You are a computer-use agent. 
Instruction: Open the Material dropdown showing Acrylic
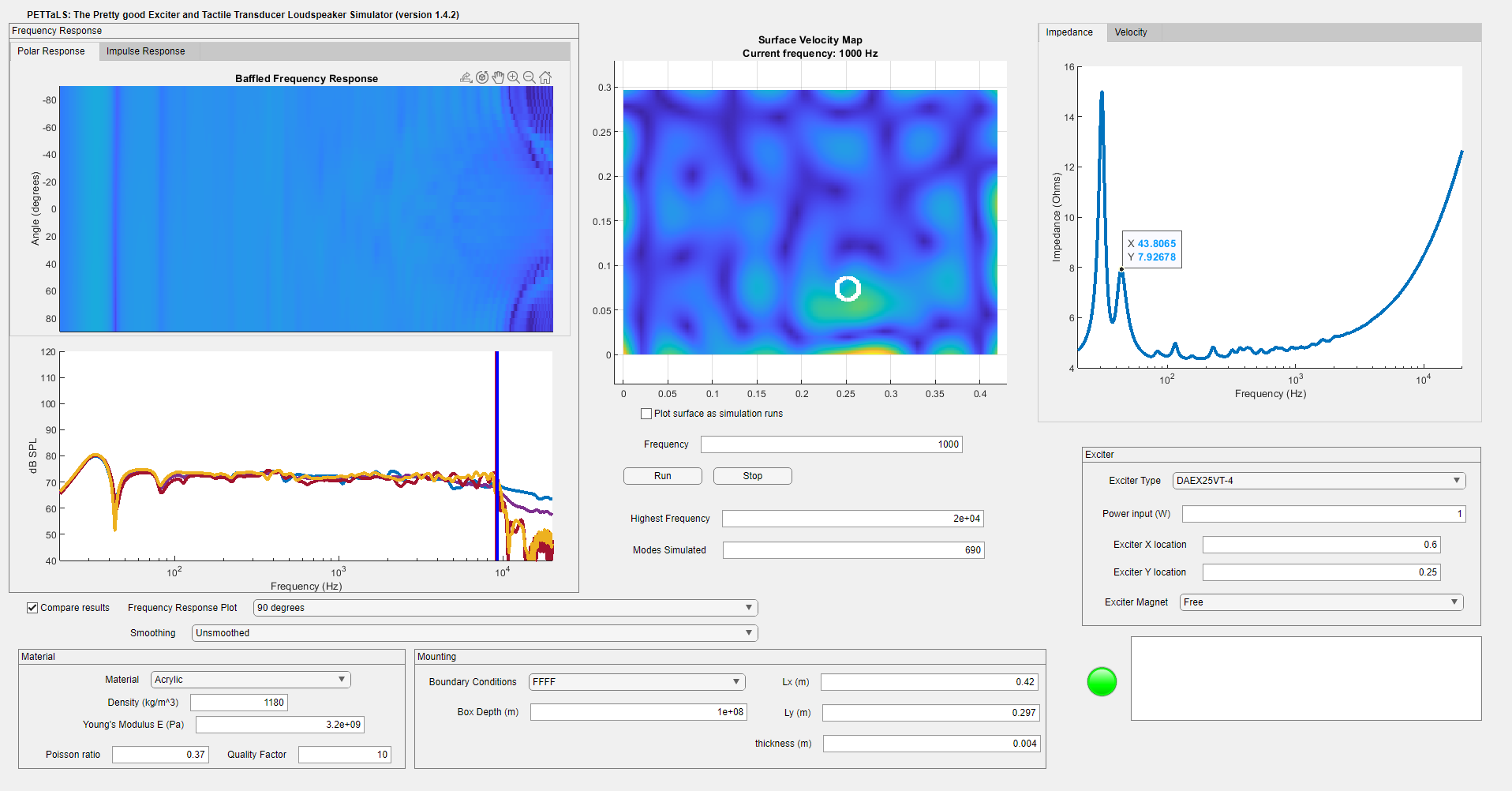click(250, 680)
